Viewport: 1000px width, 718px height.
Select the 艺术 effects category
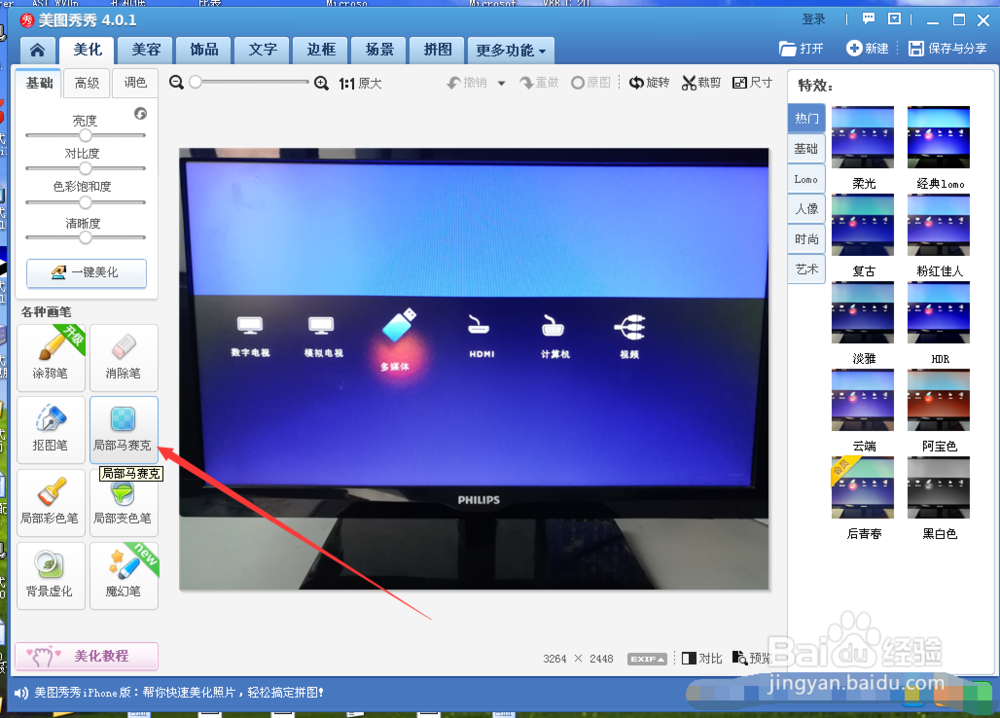[807, 269]
